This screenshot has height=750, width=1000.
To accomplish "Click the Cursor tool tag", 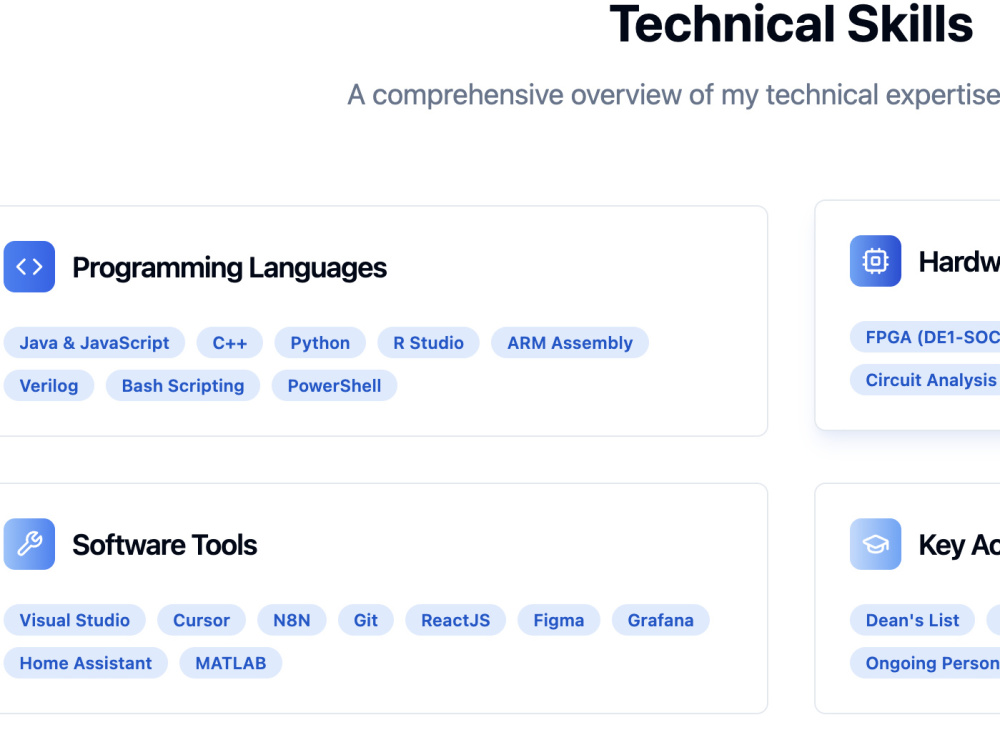I will coord(202,620).
